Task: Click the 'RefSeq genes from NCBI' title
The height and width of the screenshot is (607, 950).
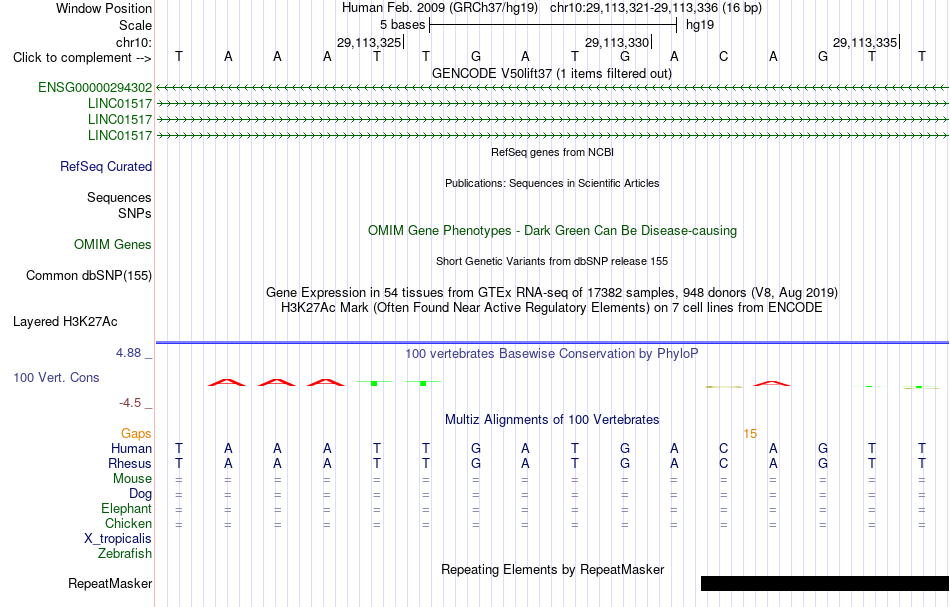Action: point(553,152)
